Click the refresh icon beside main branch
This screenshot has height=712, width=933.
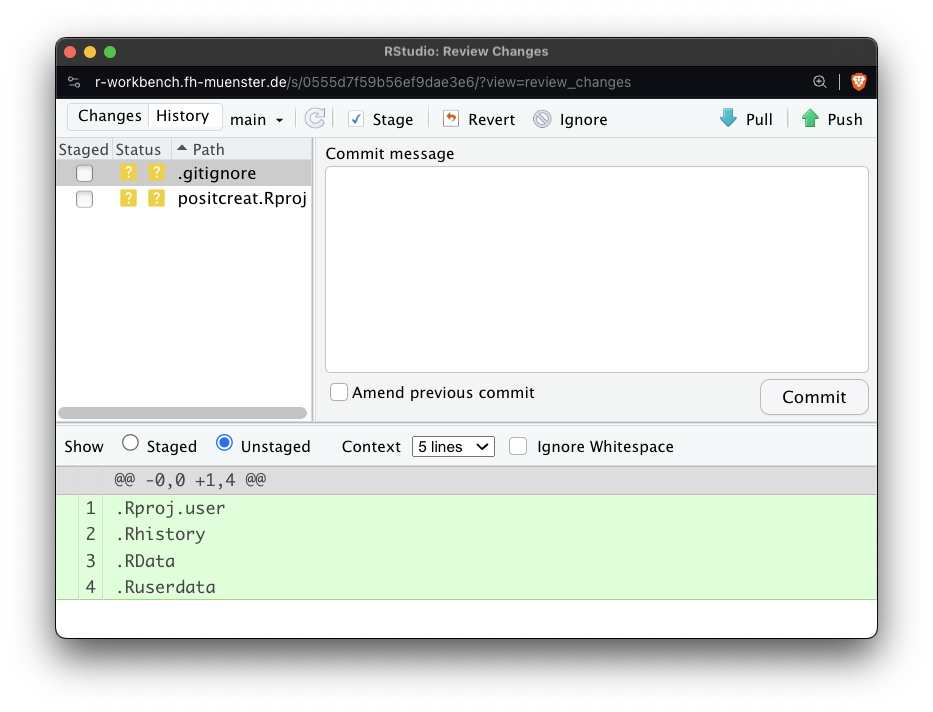(315, 119)
